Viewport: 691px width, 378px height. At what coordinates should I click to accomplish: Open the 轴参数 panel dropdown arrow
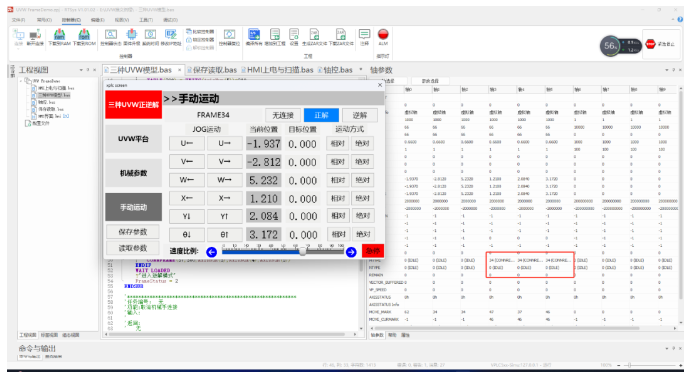(x=666, y=70)
